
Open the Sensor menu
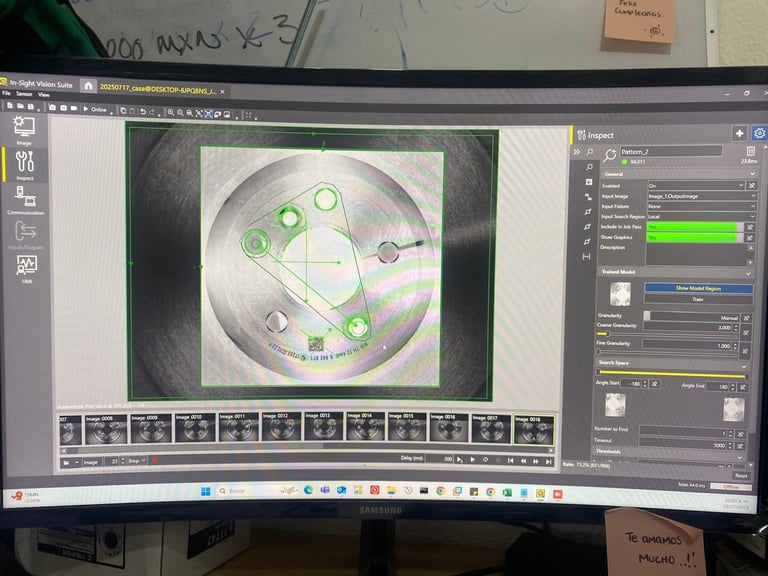pyautogui.click(x=24, y=94)
